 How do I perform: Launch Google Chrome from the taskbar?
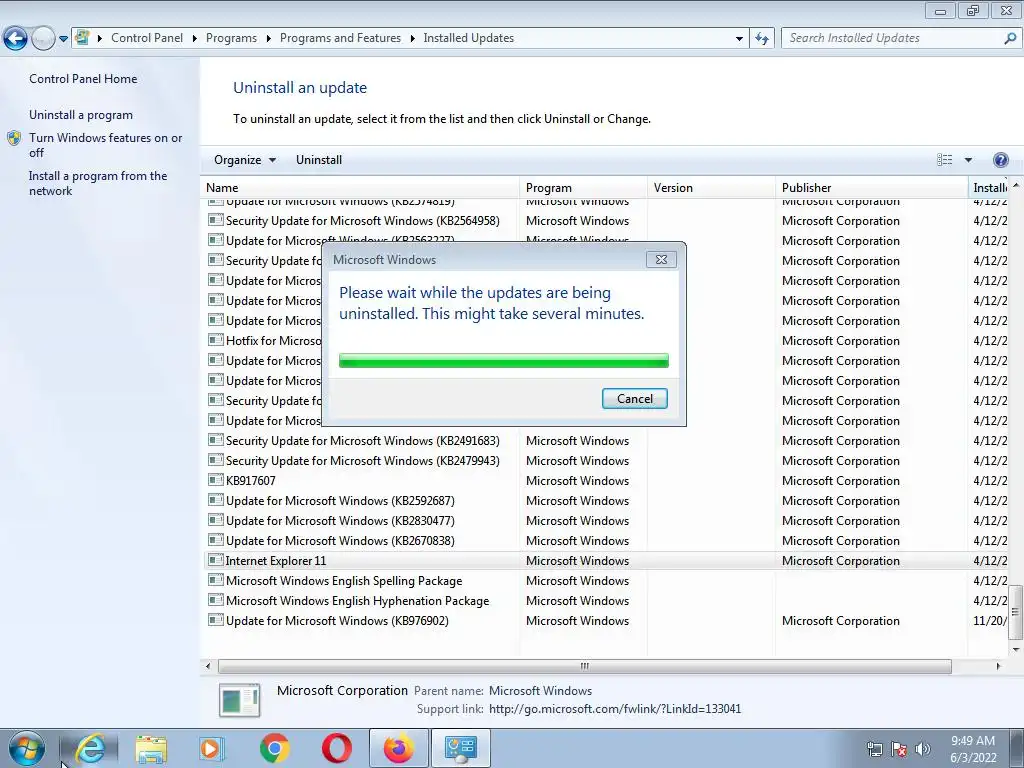pos(274,748)
